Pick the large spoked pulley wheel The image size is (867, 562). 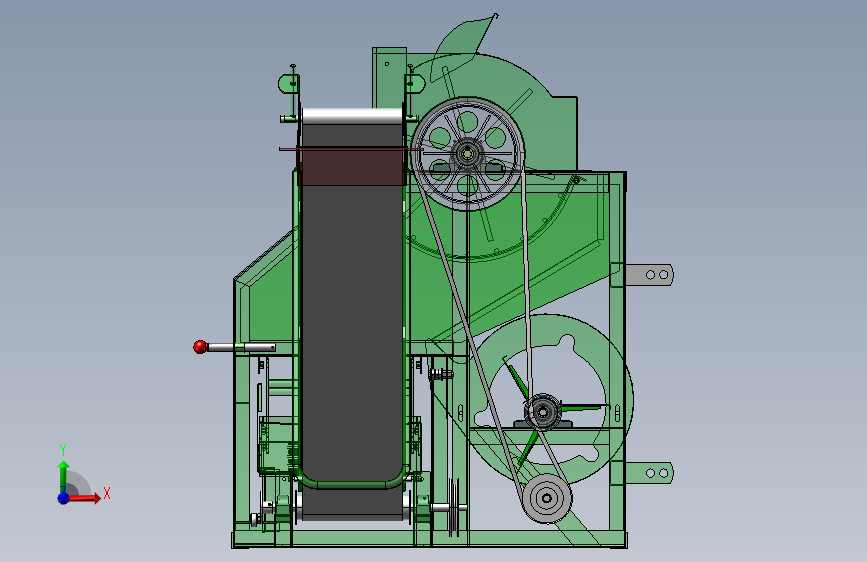coord(468,154)
